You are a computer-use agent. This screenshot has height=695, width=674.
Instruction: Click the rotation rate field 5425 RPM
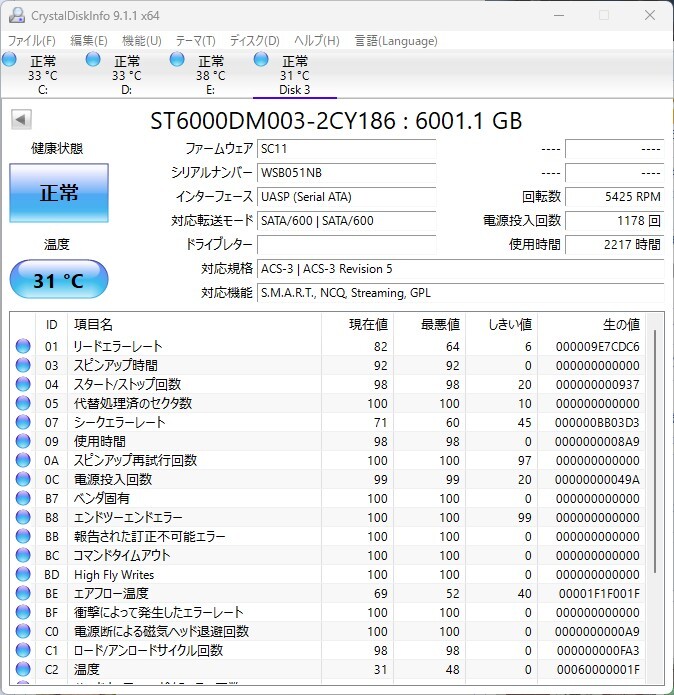(x=615, y=196)
